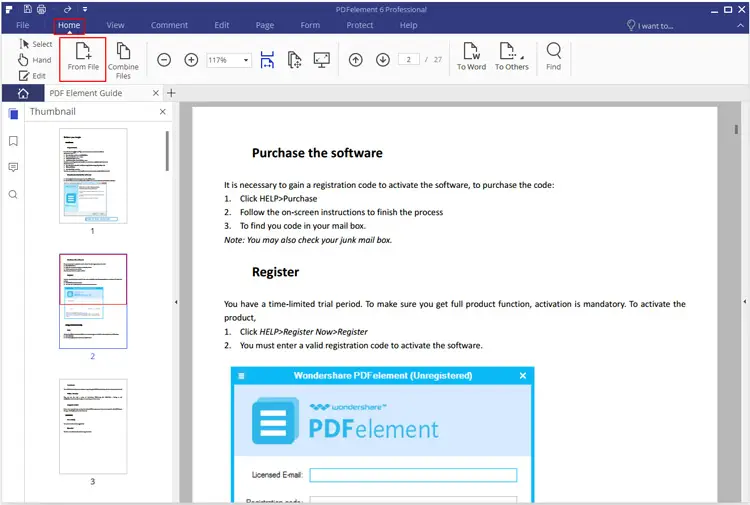750x505 pixels.
Task: Switch to the Comment tab
Action: click(x=169, y=25)
